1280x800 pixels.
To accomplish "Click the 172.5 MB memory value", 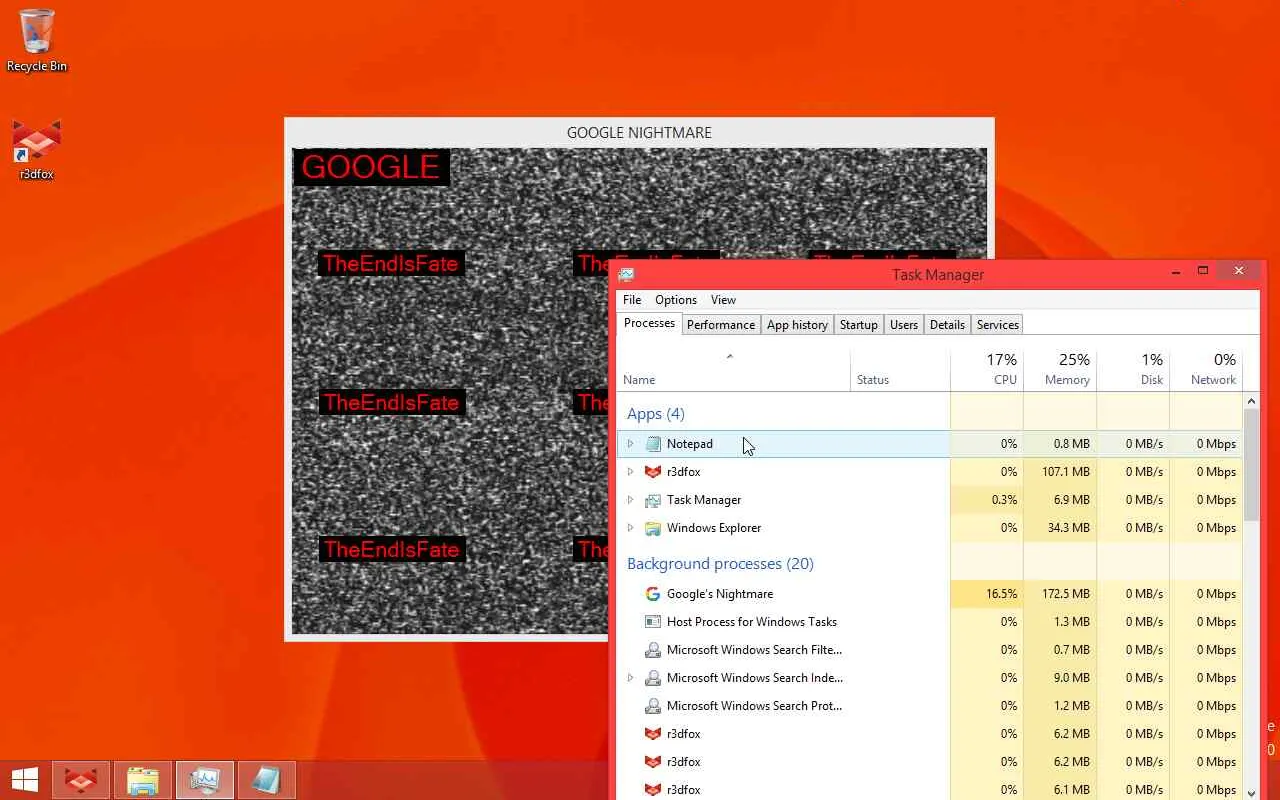I will tap(1065, 594).
